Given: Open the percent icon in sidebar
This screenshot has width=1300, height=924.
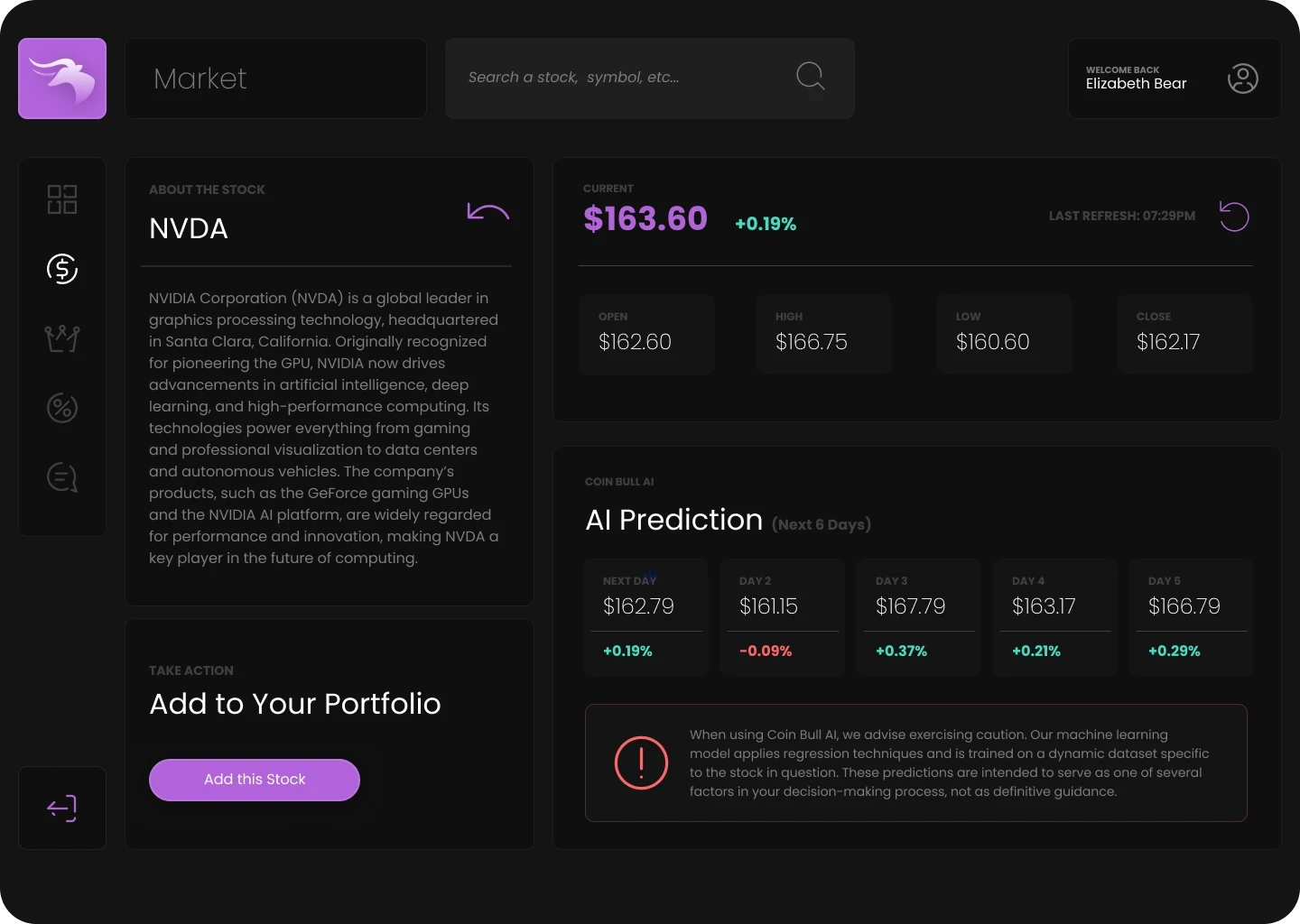Looking at the screenshot, I should tap(62, 408).
